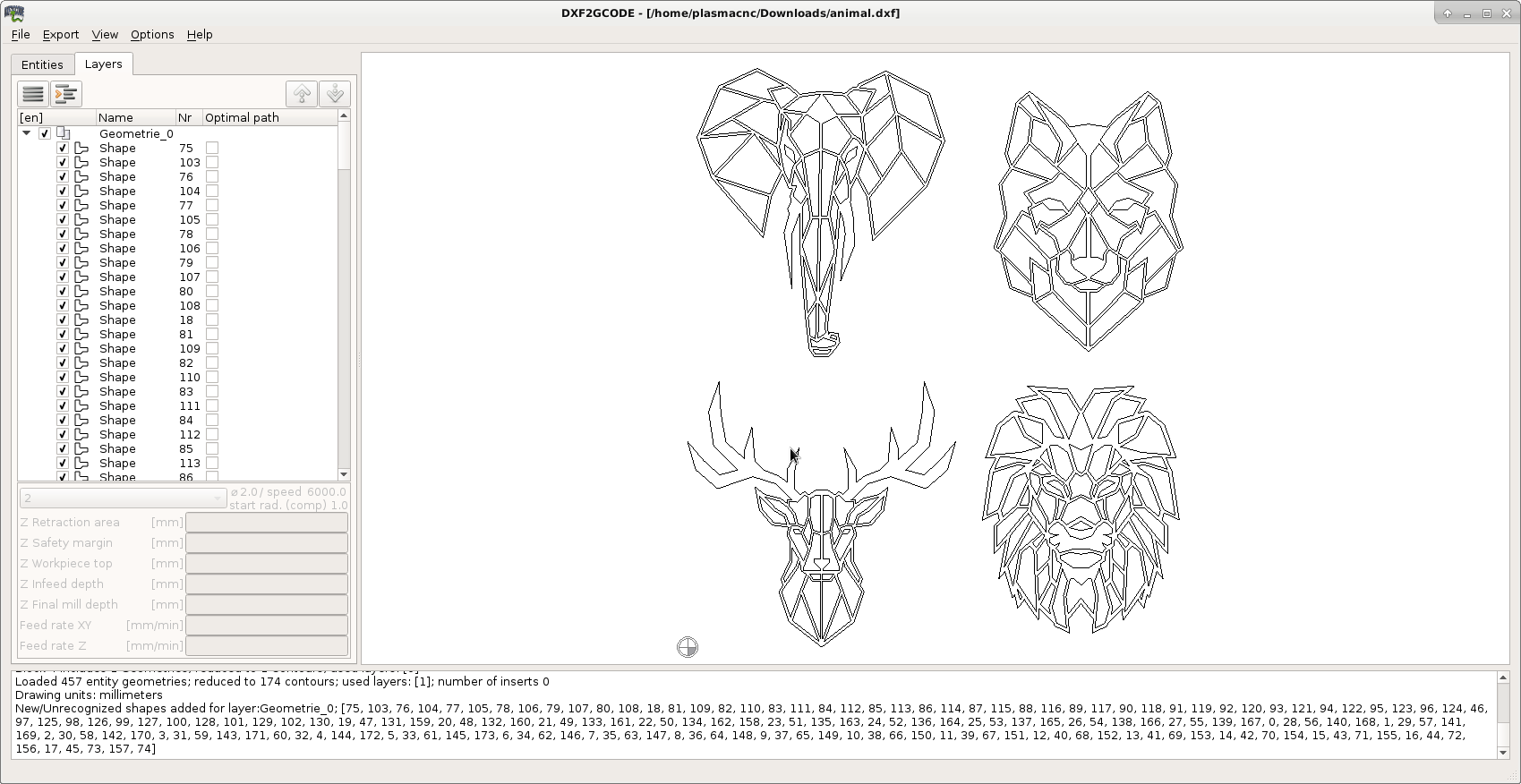This screenshot has height=784, width=1521.
Task: Open the File menu
Action: [21, 34]
